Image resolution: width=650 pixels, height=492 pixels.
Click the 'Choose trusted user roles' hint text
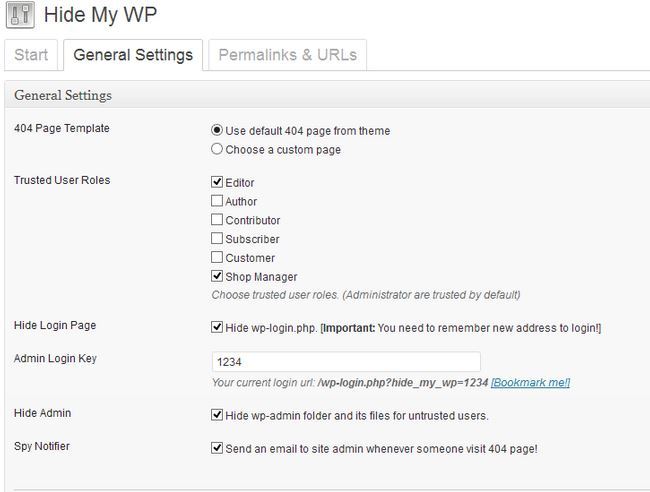366,295
